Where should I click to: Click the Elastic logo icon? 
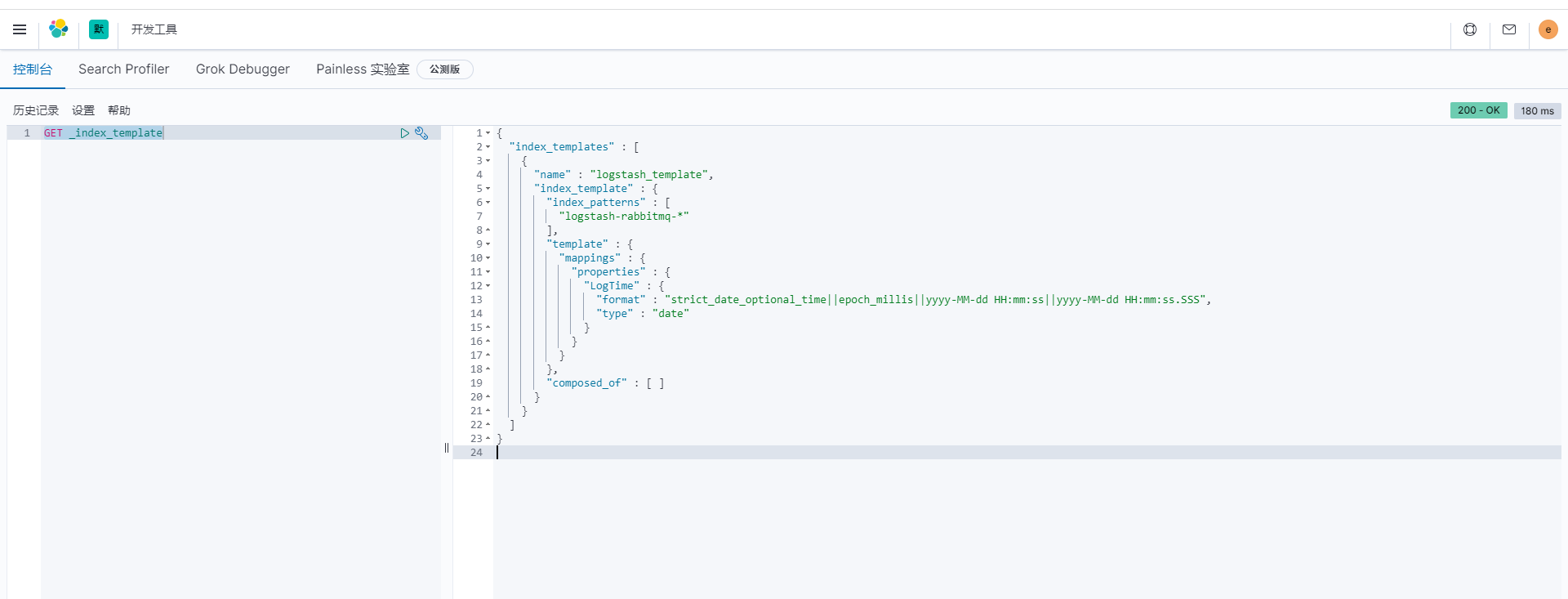[59, 29]
